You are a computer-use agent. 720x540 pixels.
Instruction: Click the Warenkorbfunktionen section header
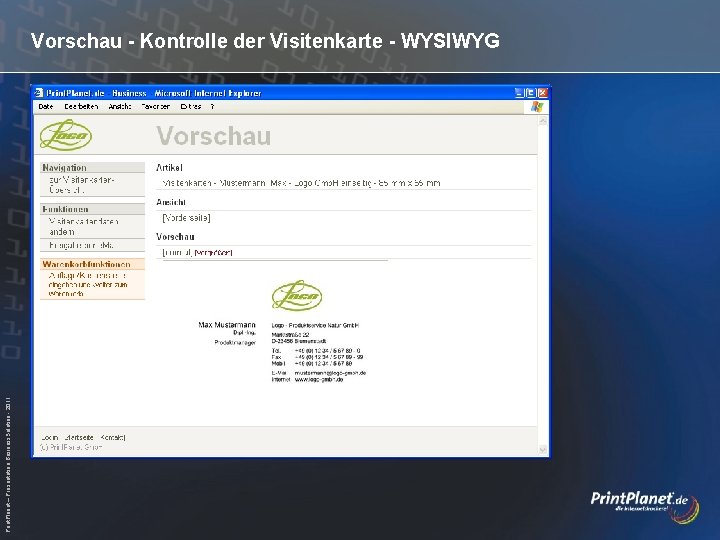[92, 264]
